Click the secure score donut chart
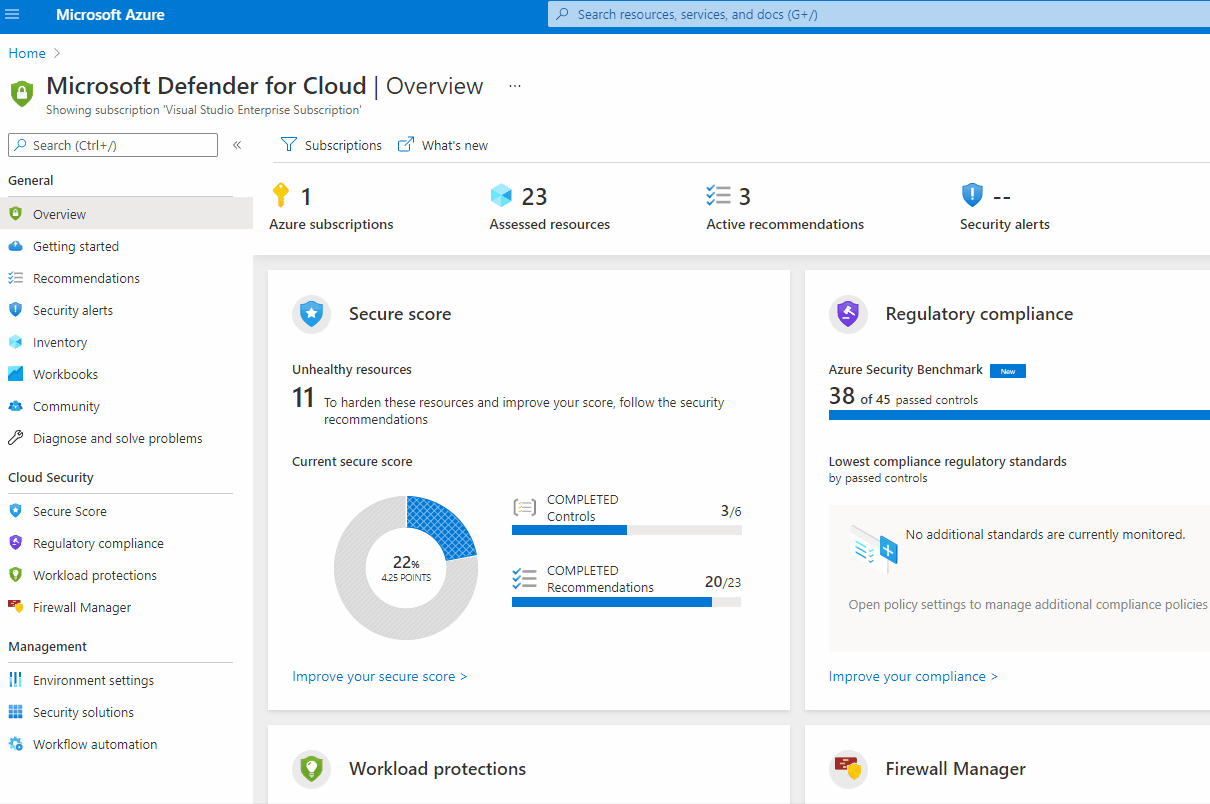 (x=406, y=568)
